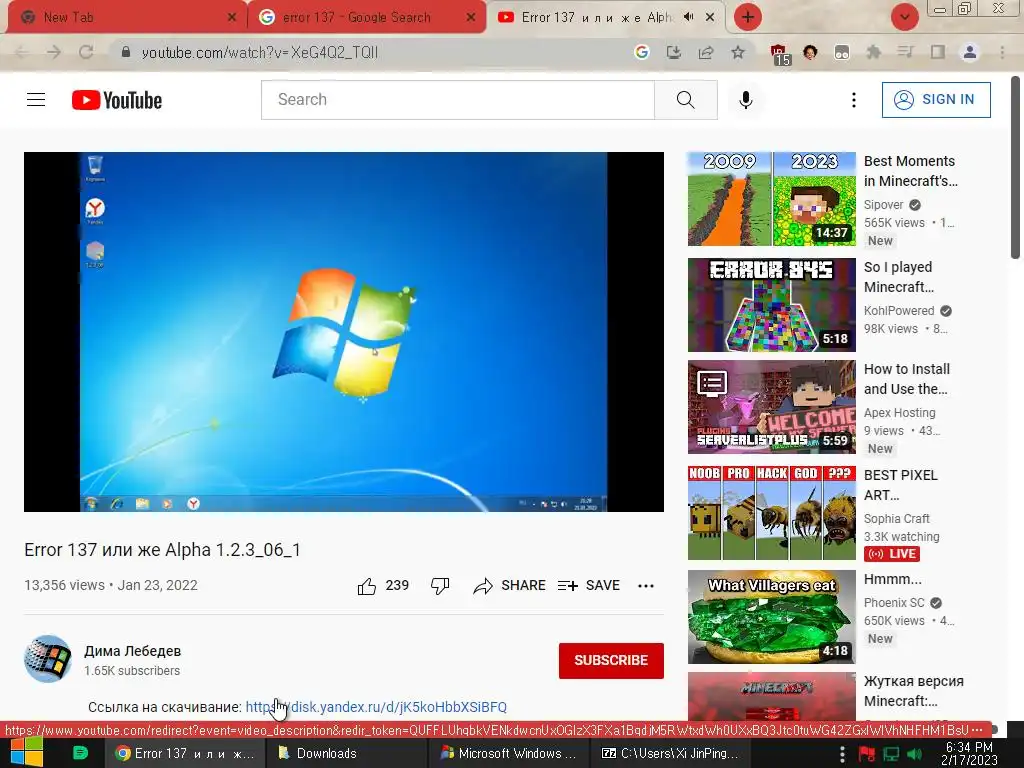Open taskbar clock showing 6:34 PM

(971, 753)
